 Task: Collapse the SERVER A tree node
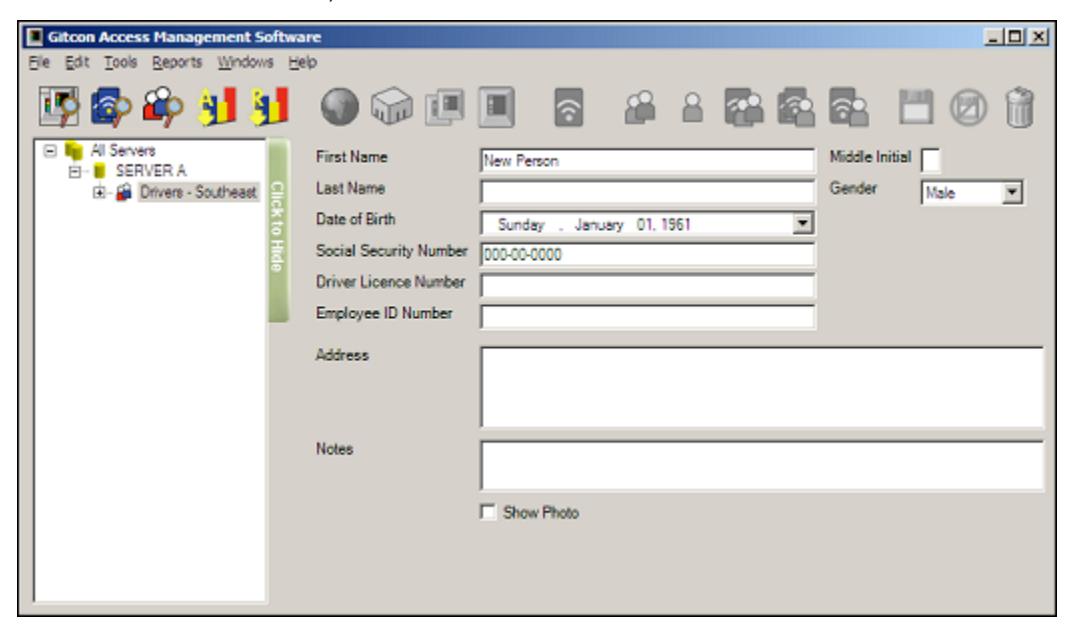[74, 171]
